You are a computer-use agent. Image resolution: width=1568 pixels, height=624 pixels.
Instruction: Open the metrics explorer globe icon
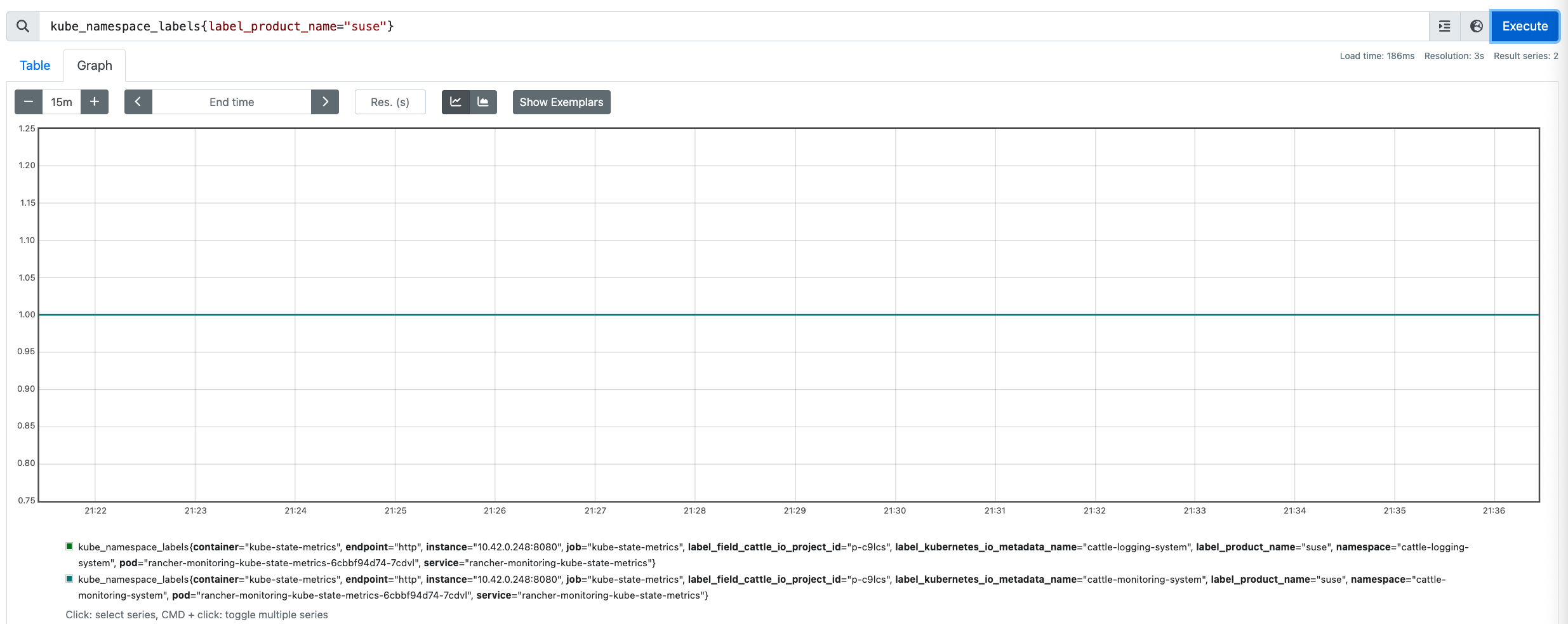coord(1476,26)
